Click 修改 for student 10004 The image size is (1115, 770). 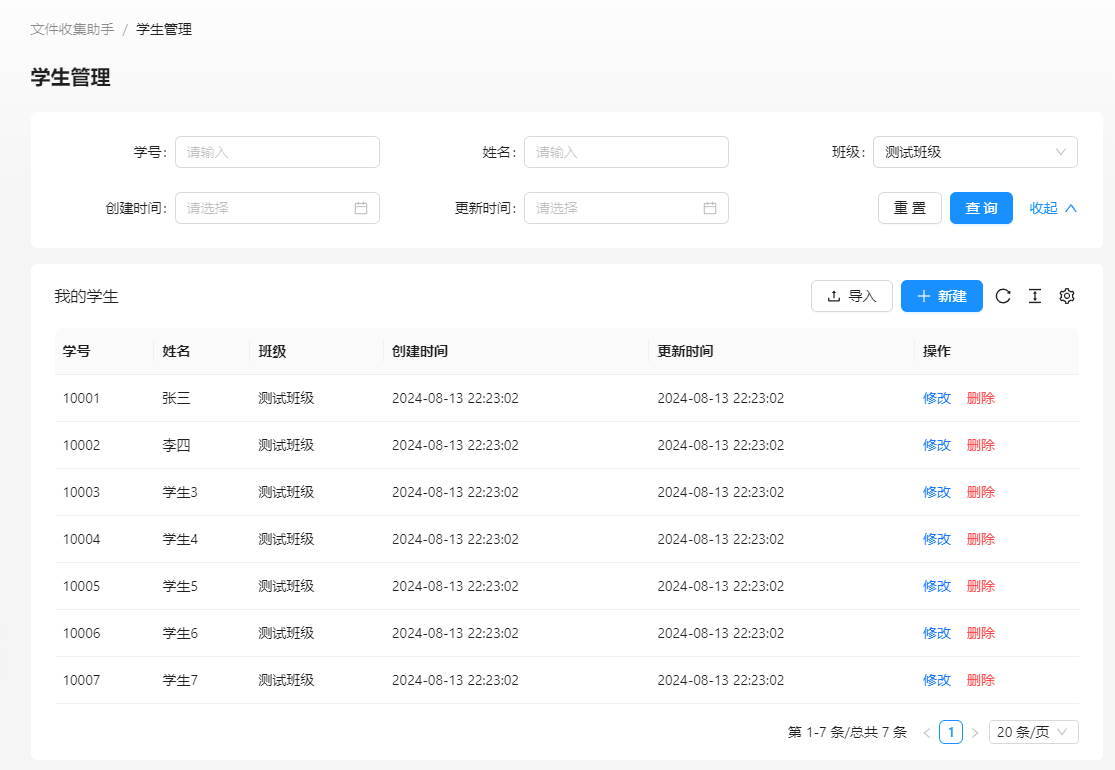937,539
